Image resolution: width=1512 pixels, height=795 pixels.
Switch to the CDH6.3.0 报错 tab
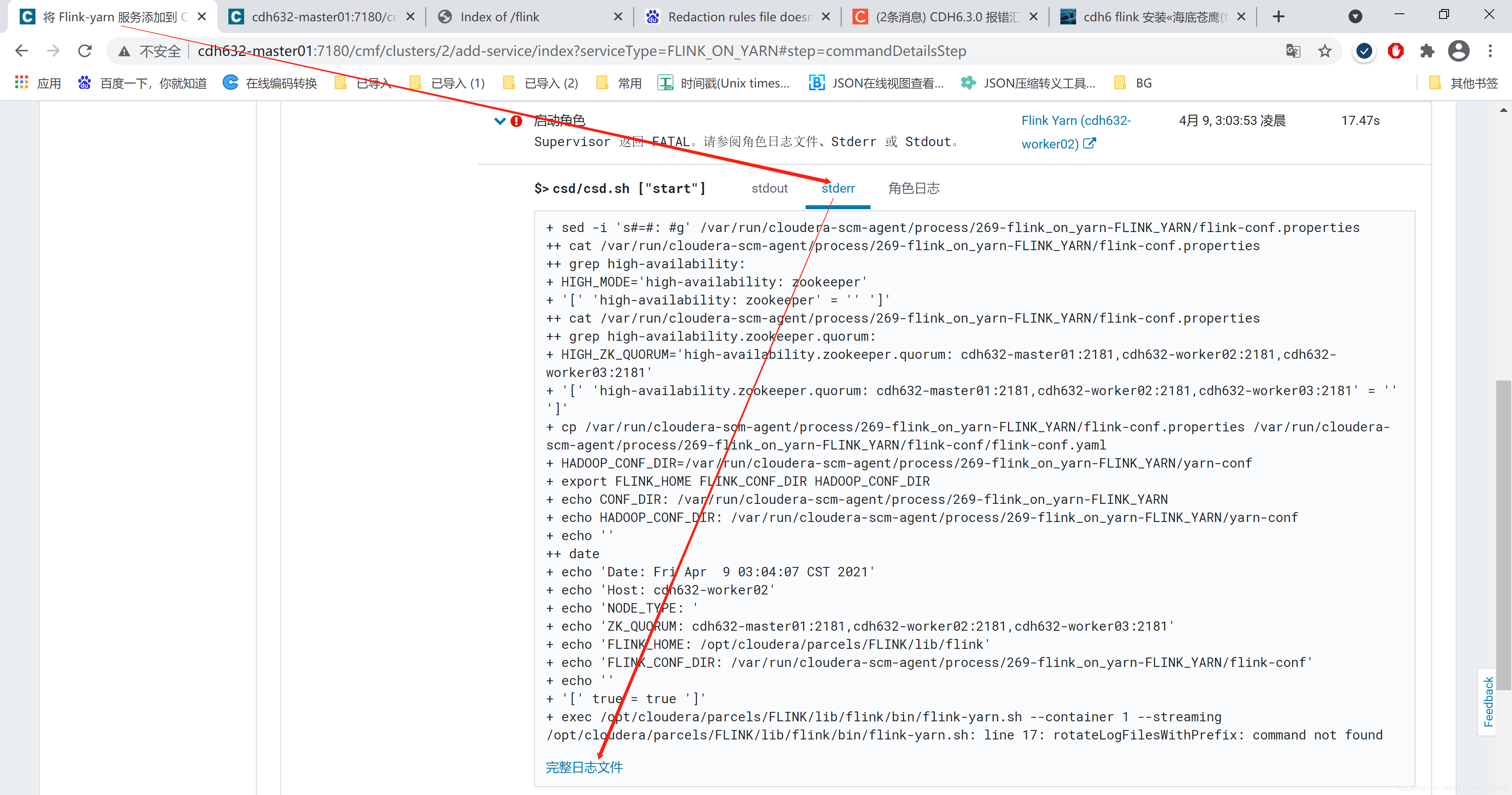coord(945,17)
